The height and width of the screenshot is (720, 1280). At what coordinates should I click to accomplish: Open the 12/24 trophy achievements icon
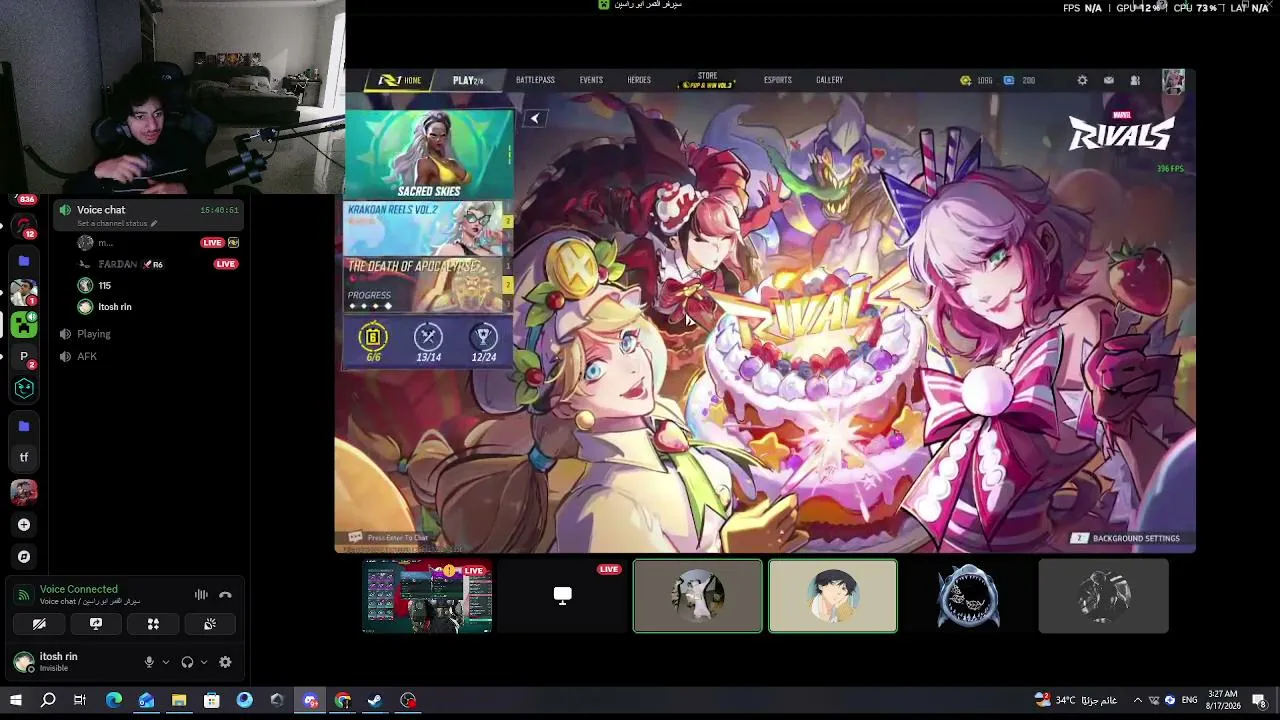tap(484, 342)
